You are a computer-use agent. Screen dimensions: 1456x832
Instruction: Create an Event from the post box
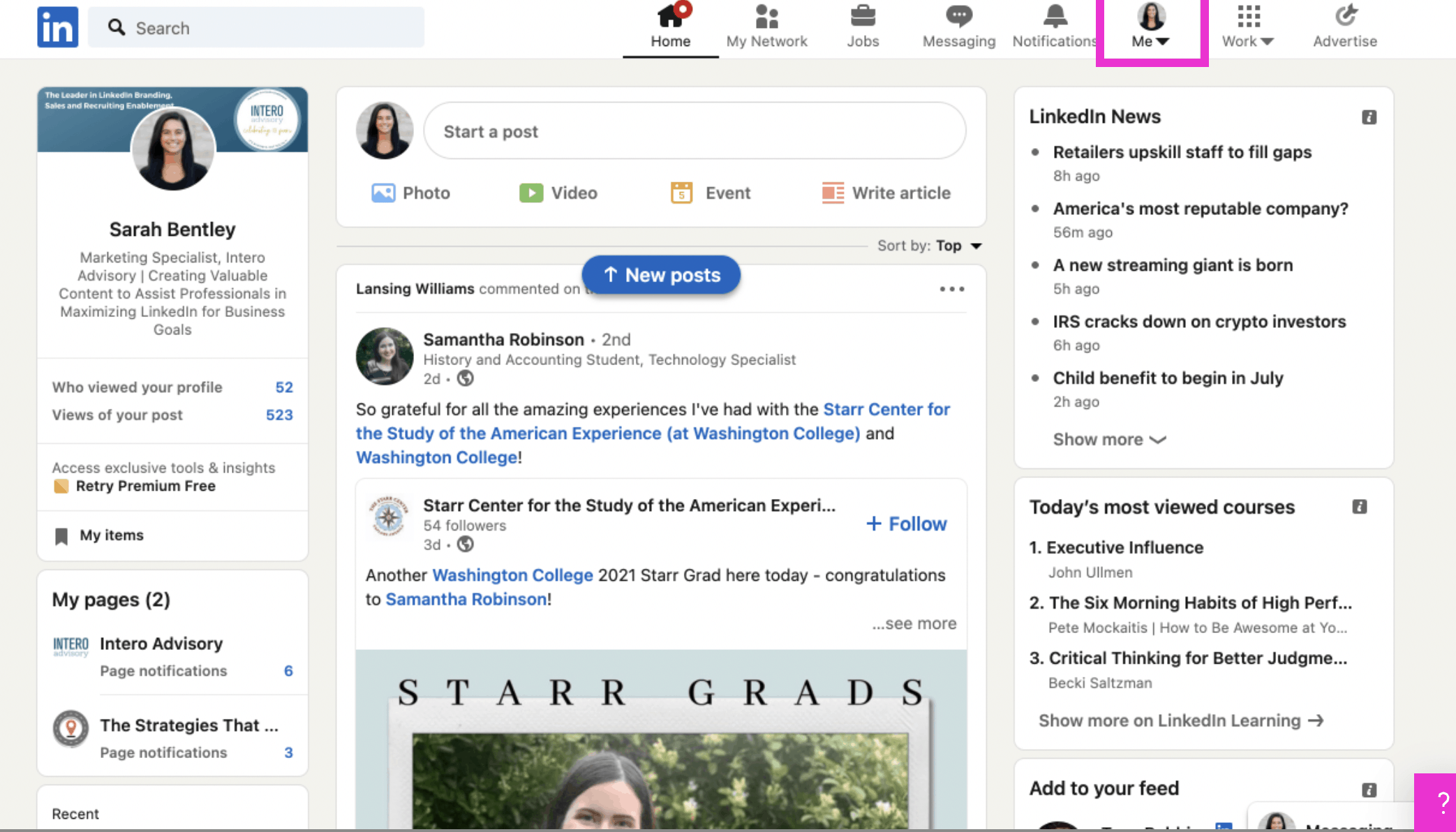[x=709, y=193]
